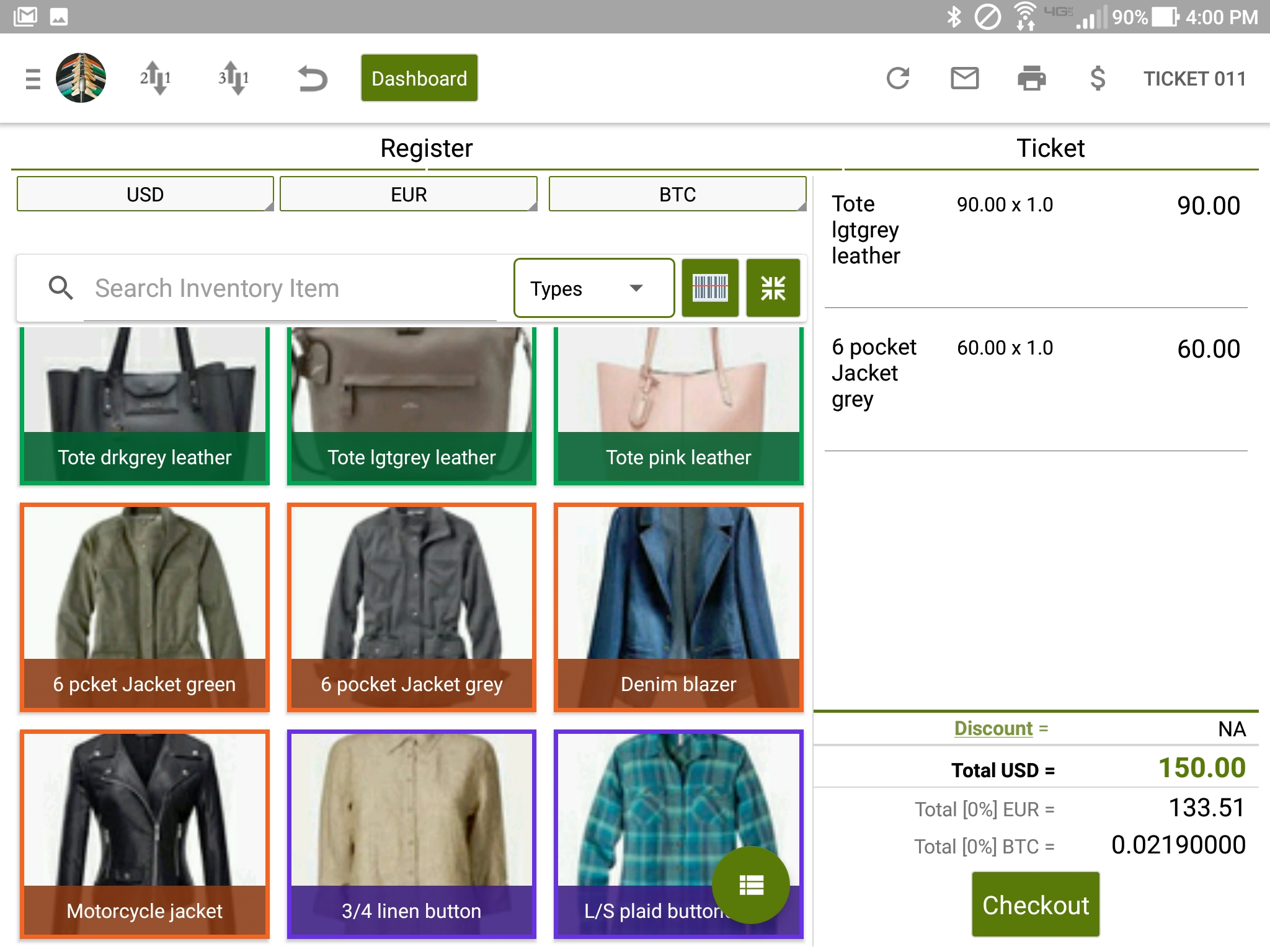This screenshot has width=1270, height=952.
Task: Refresh the register with reload icon
Action: [x=897, y=79]
